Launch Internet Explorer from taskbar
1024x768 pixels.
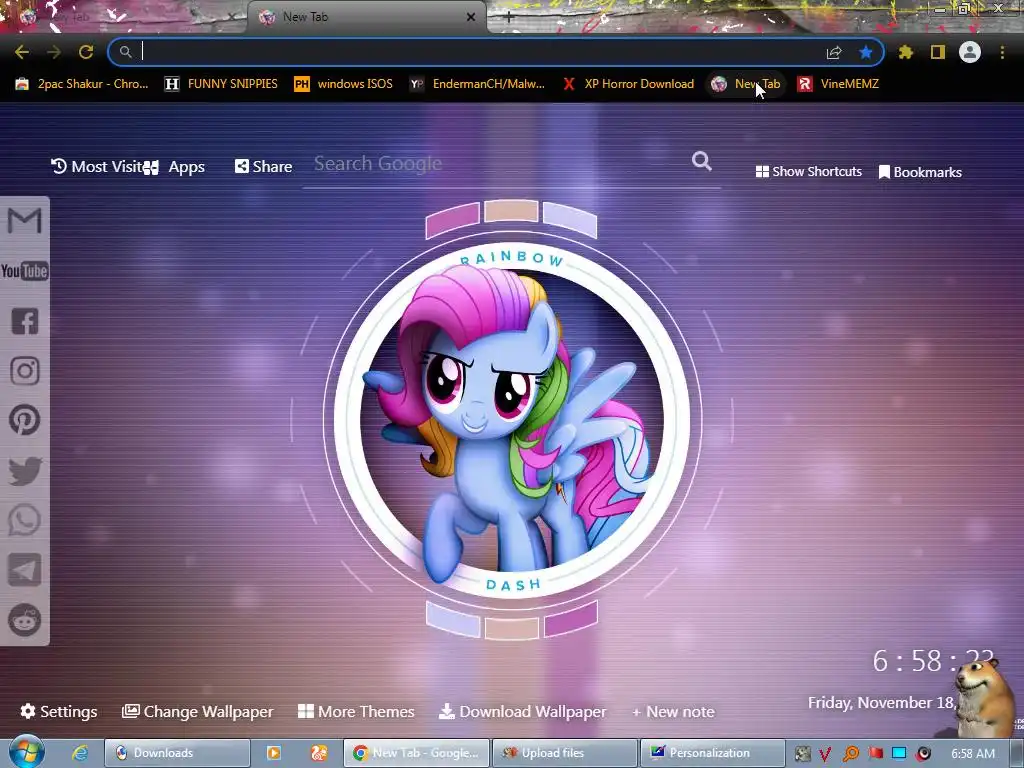(80, 753)
